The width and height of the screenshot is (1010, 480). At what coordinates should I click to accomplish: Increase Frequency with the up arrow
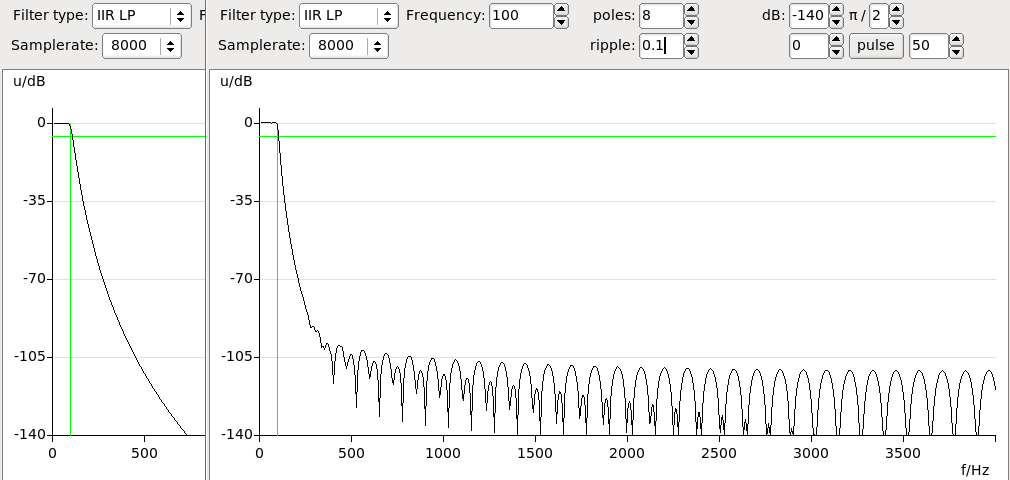pyautogui.click(x=561, y=10)
